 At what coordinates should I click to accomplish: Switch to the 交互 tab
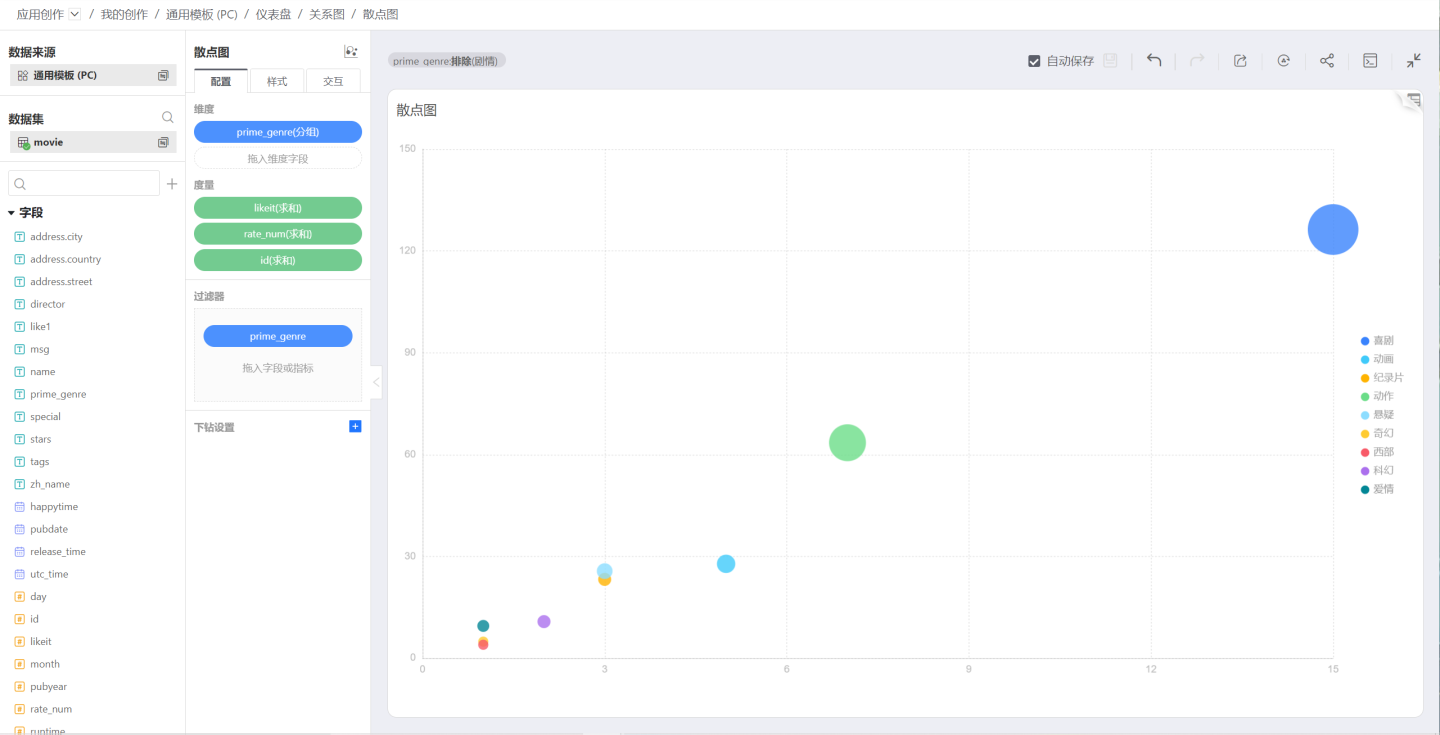[333, 82]
